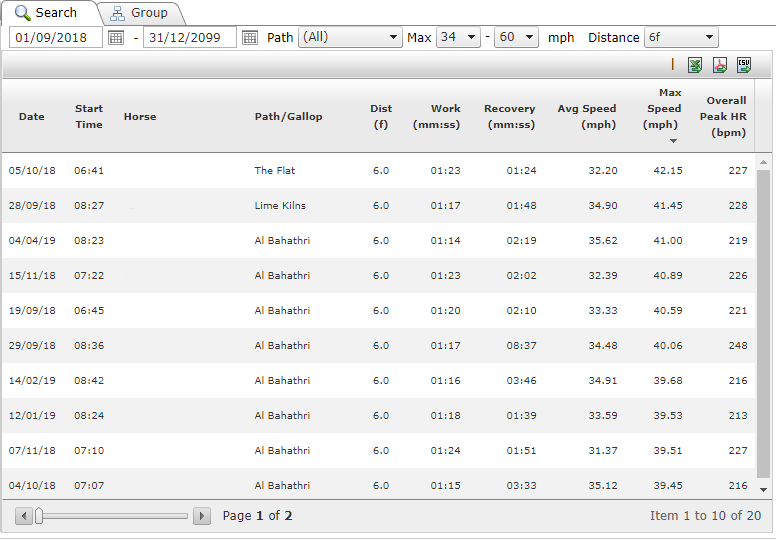
Task: Edit the start date field 01/09/2018
Action: [x=55, y=38]
